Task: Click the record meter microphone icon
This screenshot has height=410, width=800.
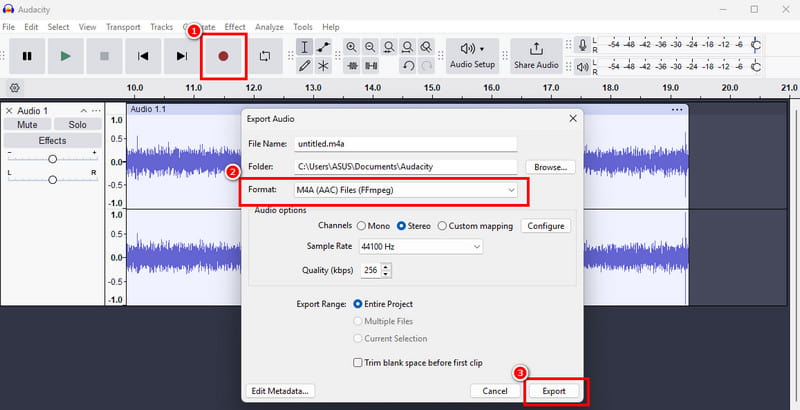Action: click(x=582, y=45)
